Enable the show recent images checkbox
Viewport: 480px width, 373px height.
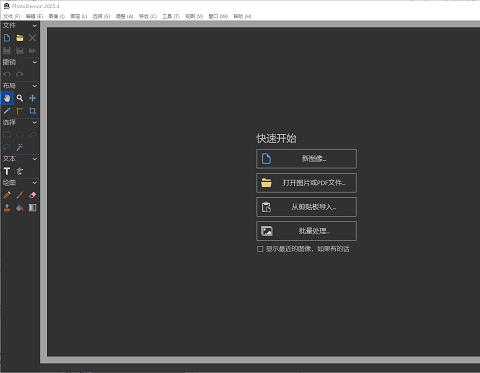point(260,249)
